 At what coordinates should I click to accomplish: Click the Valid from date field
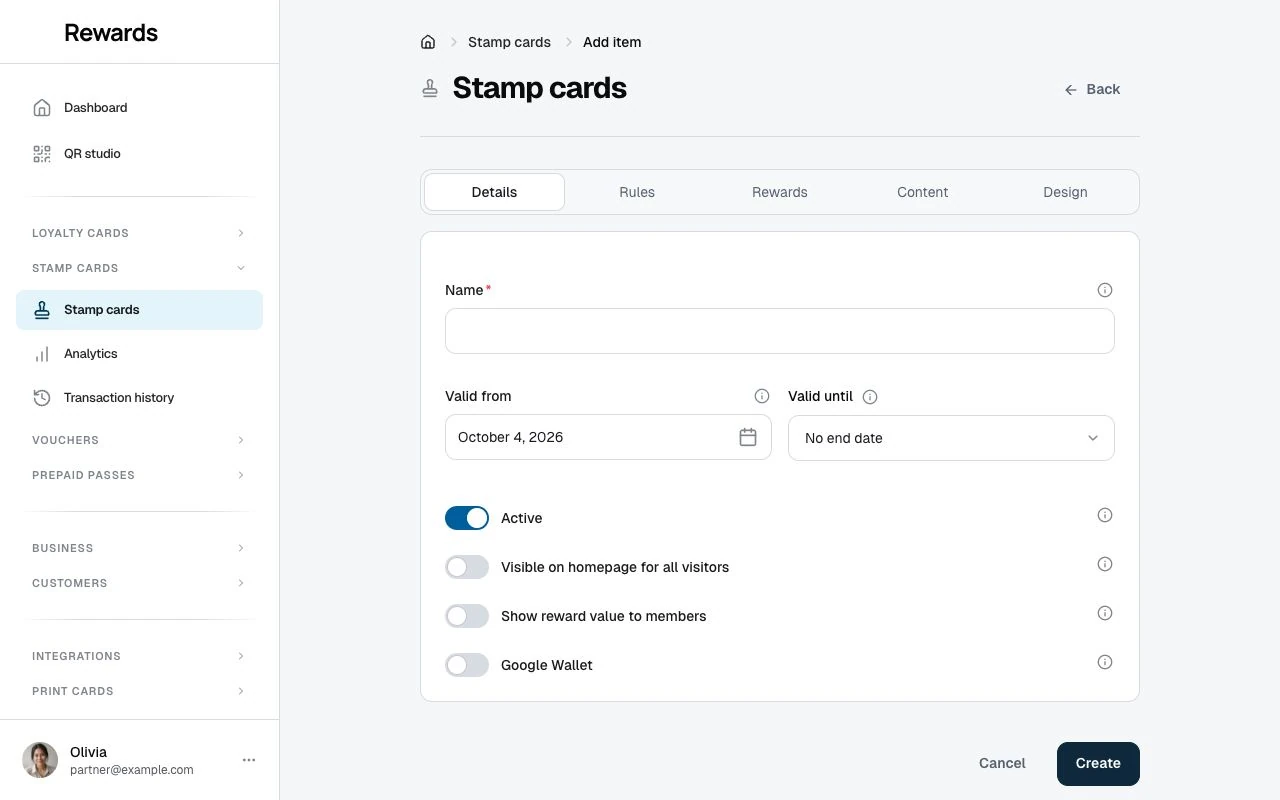point(608,437)
